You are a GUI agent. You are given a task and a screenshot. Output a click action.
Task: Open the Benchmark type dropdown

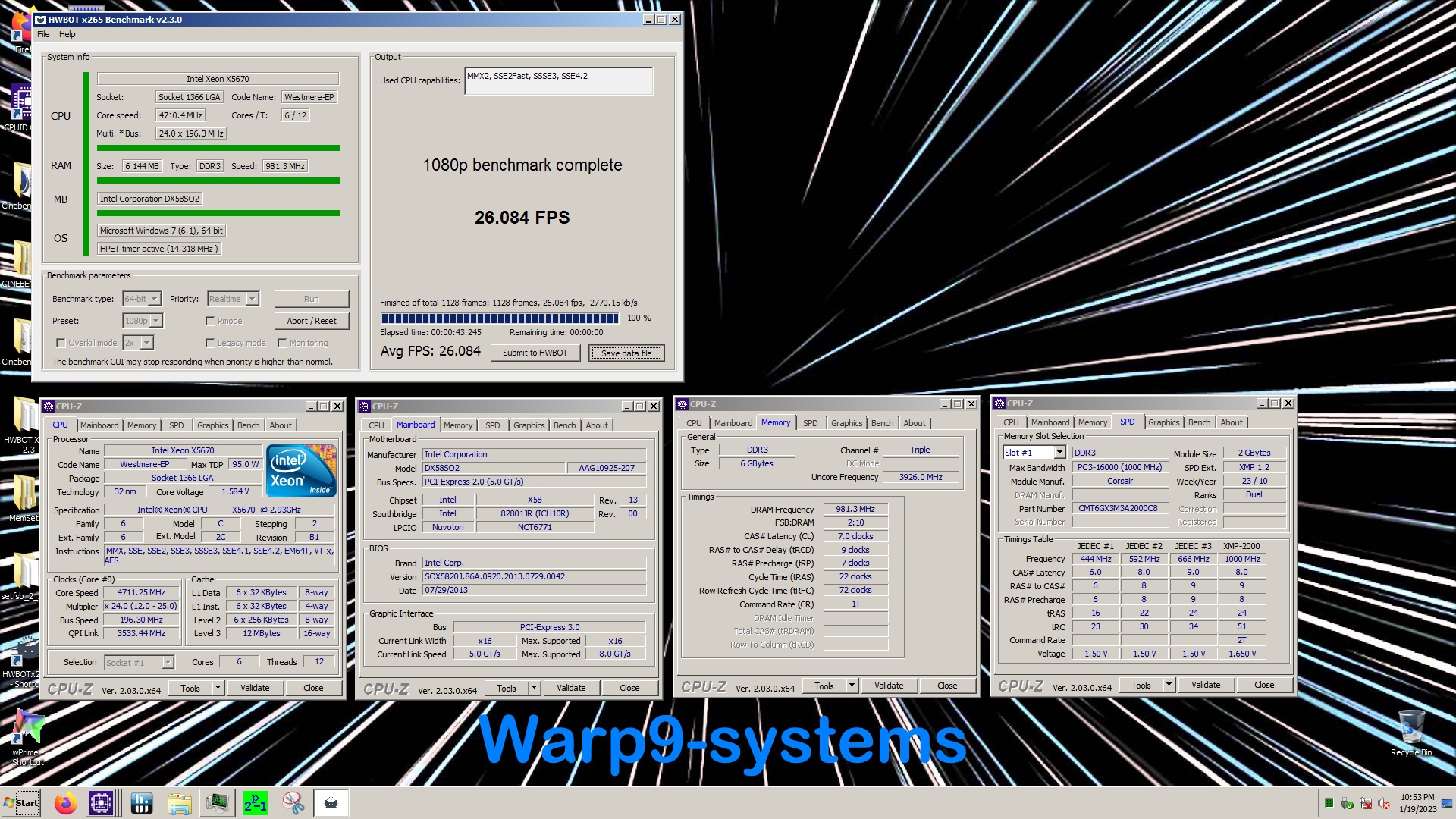point(142,299)
